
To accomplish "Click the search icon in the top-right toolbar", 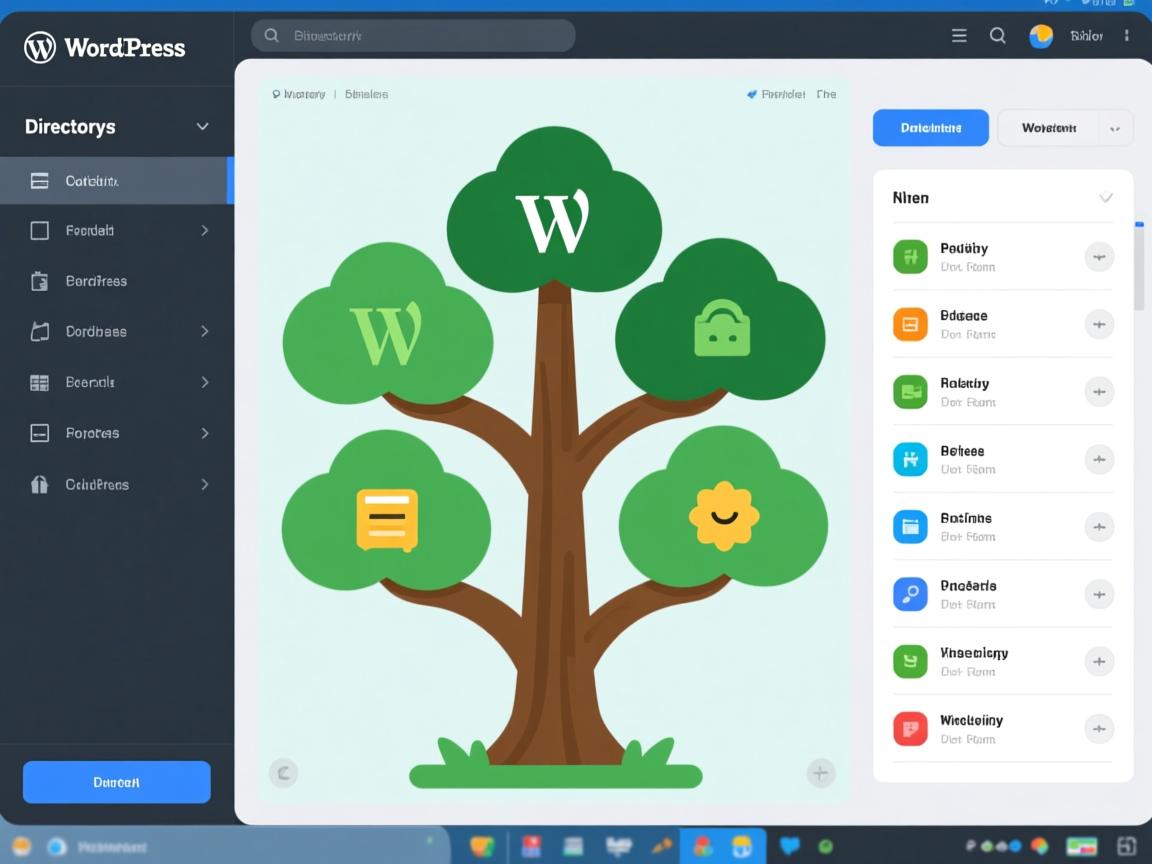I will [x=998, y=35].
